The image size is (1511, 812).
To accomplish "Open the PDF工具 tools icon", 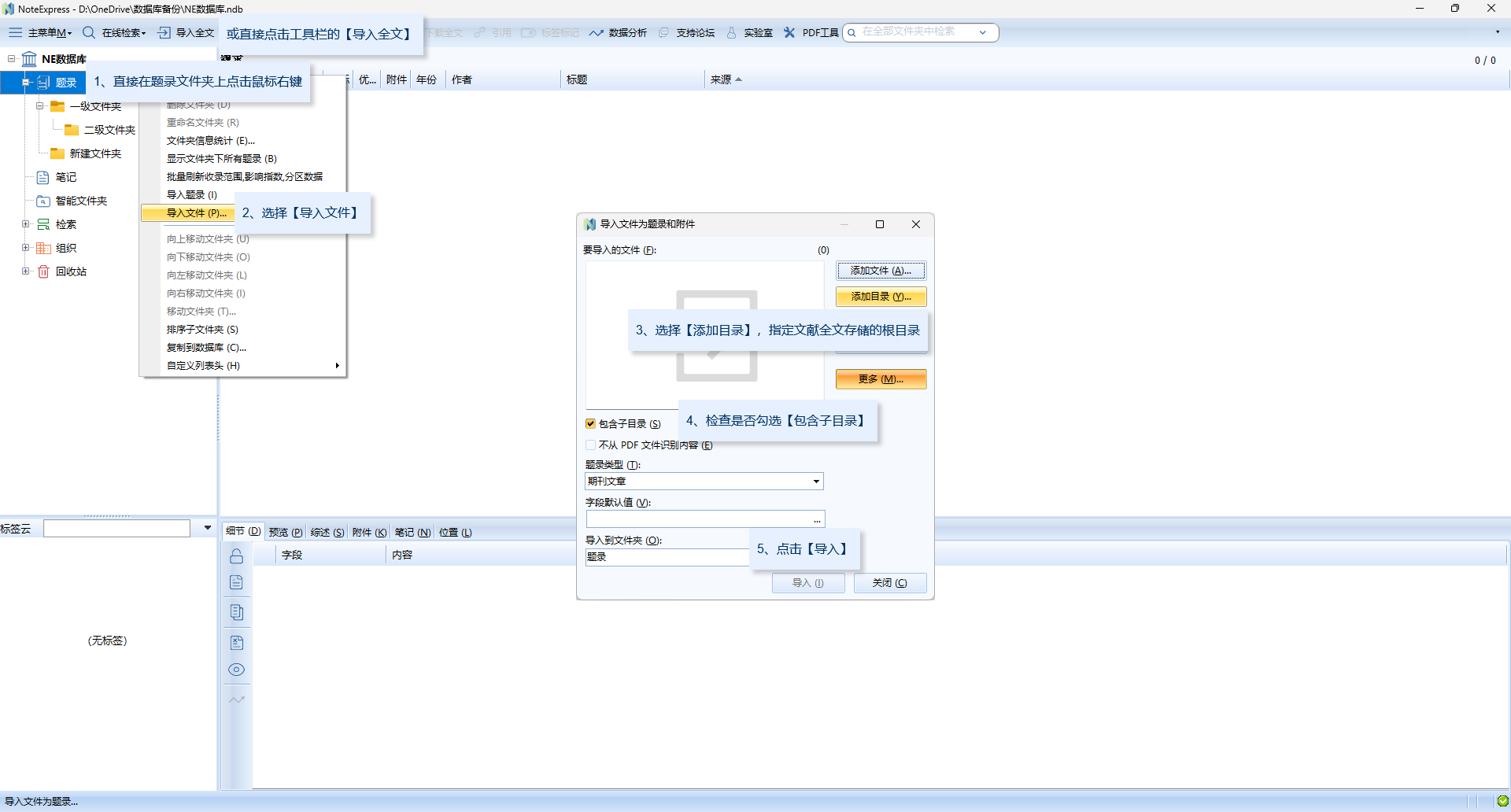I will pyautogui.click(x=789, y=32).
